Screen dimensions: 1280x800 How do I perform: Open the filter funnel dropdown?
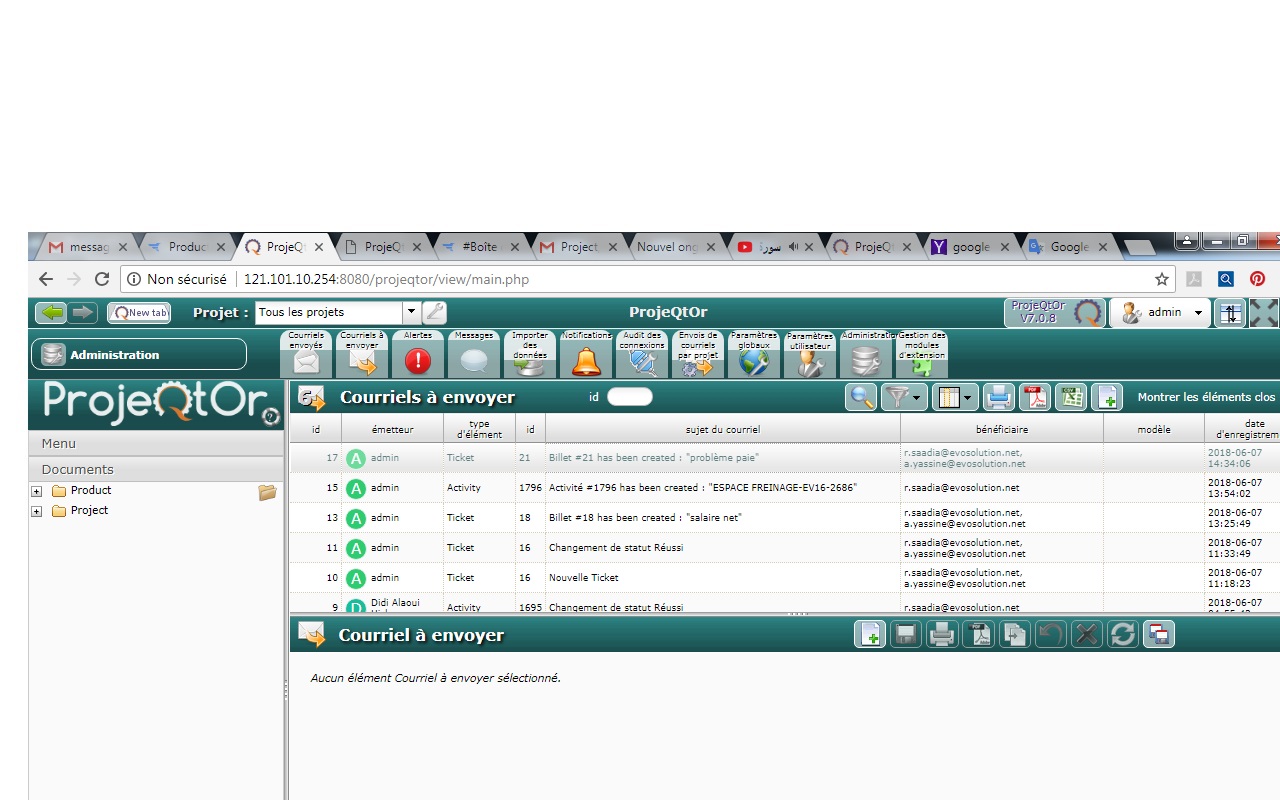tap(903, 397)
